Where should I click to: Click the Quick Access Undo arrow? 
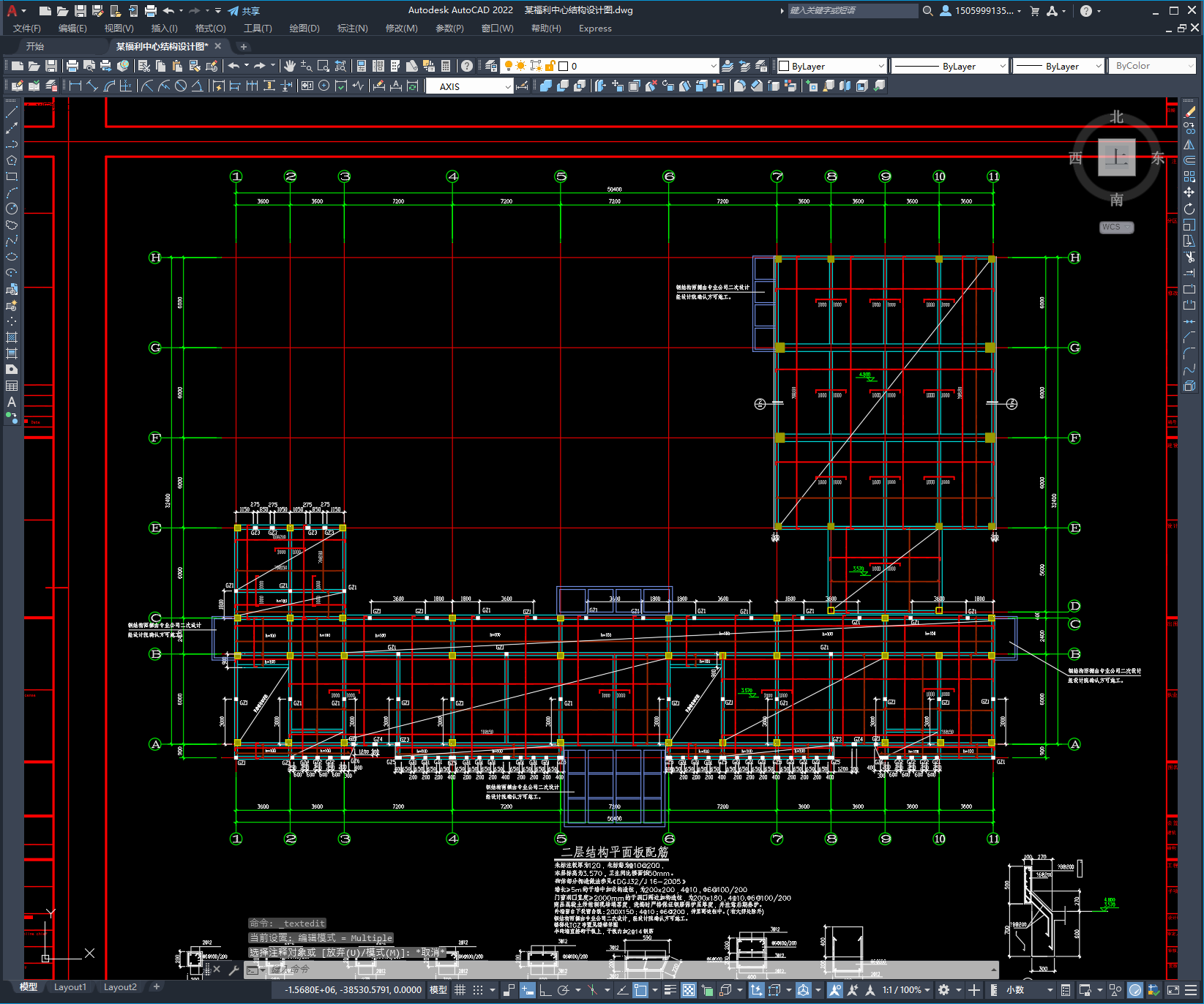169,10
